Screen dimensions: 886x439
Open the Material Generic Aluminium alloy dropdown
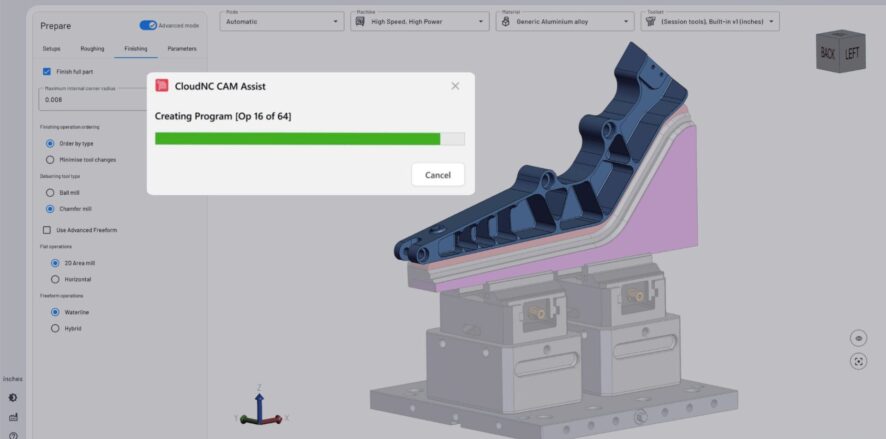coord(565,21)
